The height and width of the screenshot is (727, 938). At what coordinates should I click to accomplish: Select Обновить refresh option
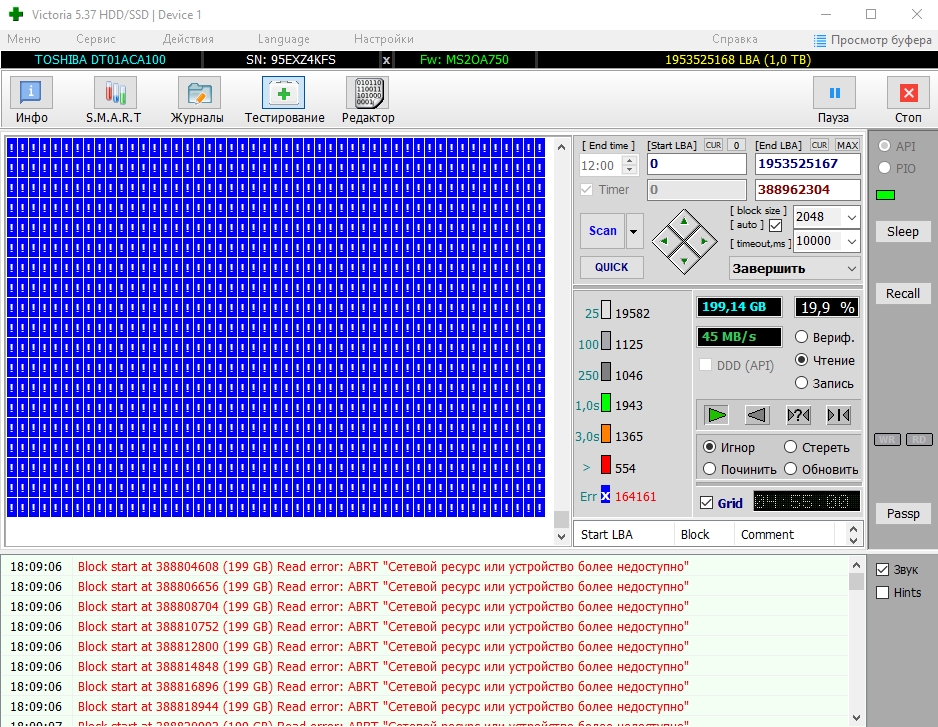791,469
